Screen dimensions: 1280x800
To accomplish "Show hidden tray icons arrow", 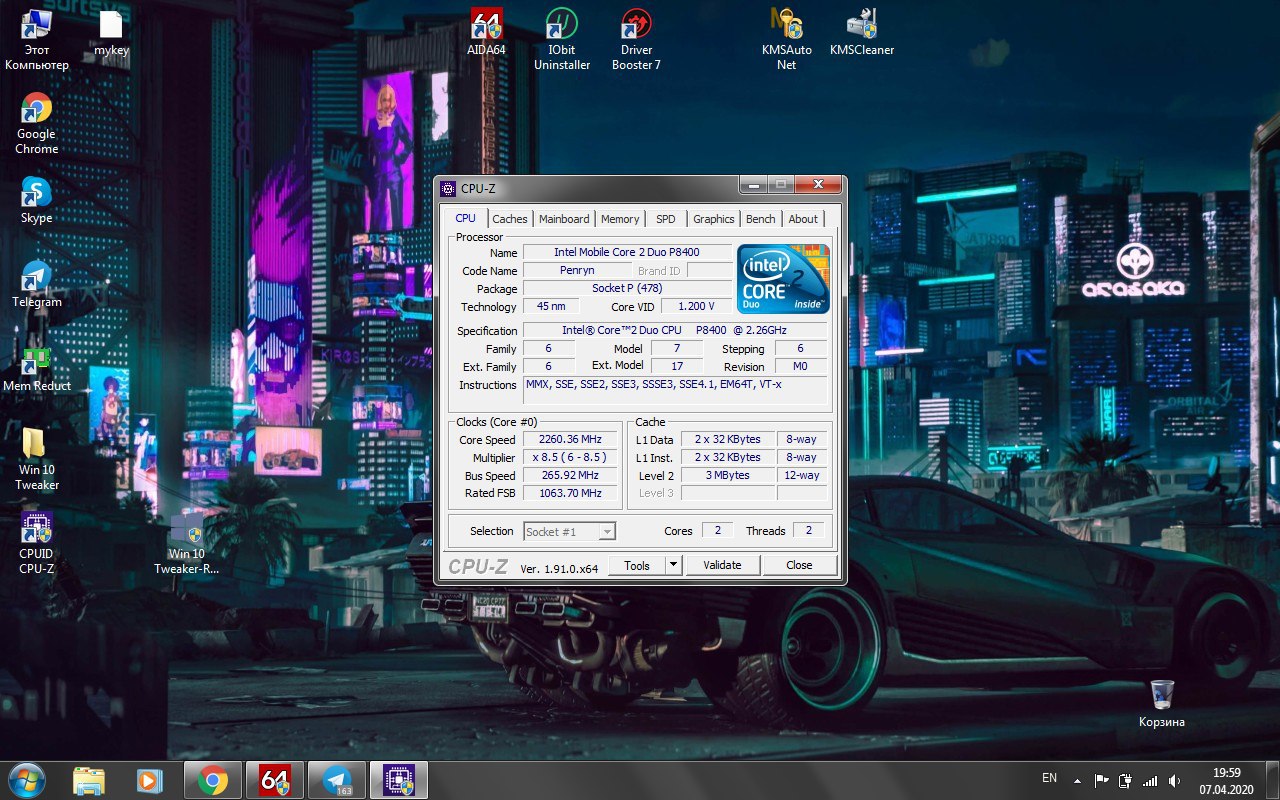I will 1077,780.
